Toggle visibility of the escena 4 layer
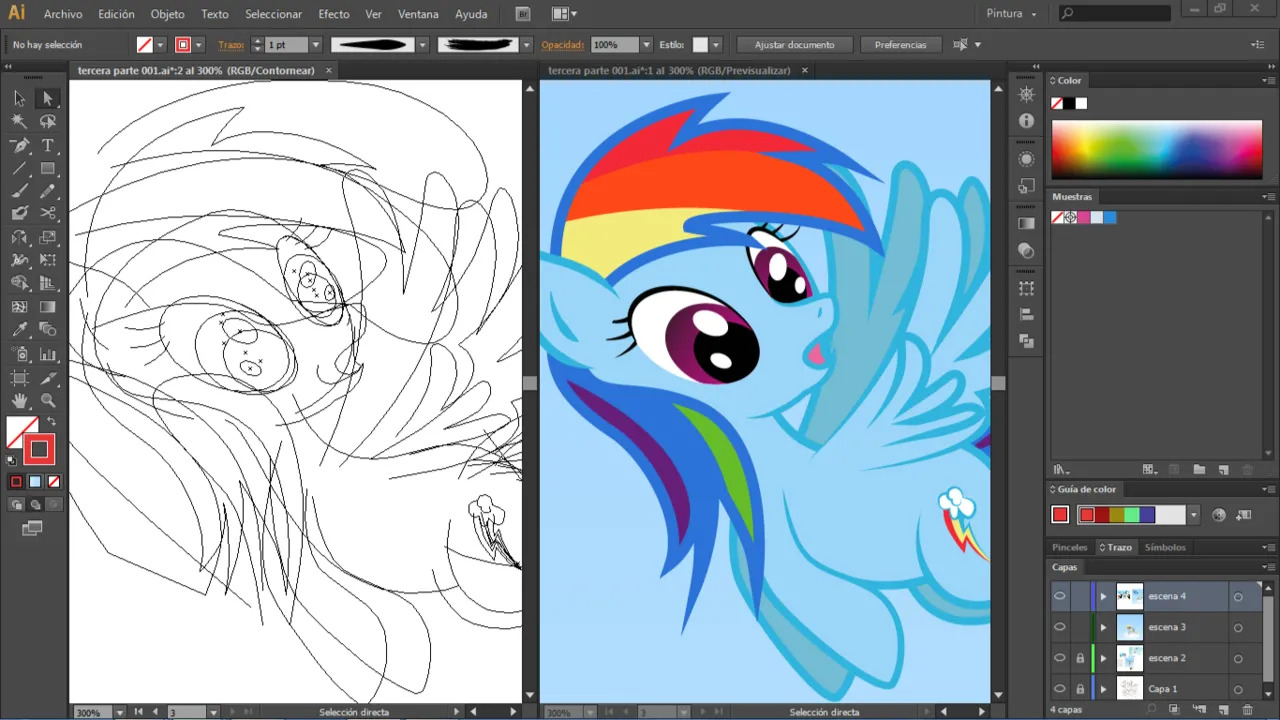This screenshot has width=1280, height=720. click(x=1059, y=596)
